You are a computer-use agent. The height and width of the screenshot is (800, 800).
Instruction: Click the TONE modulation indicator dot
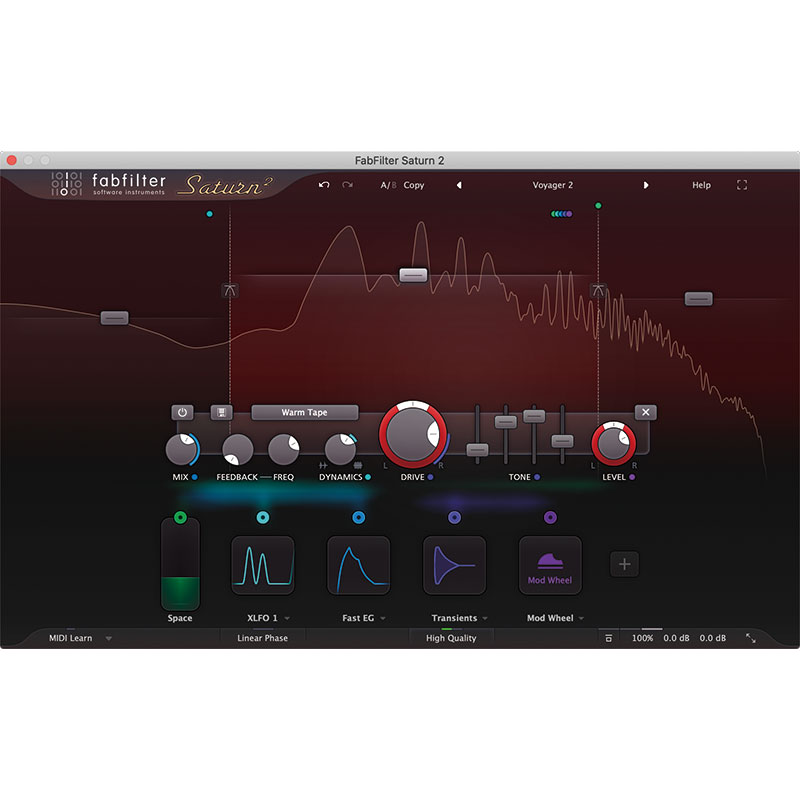click(537, 477)
